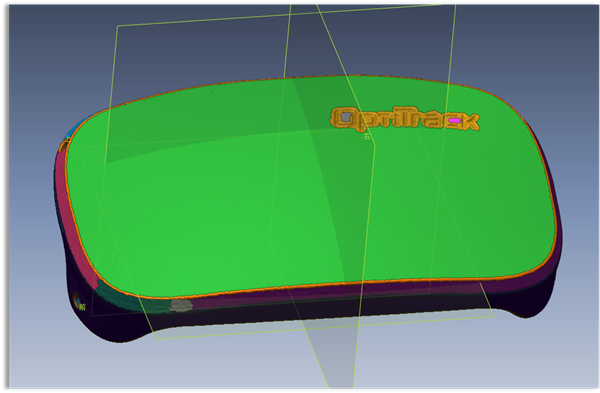Screen dimensions: 600x393
Task: Pick the magenta patch inside the logo
Action: pos(454,121)
